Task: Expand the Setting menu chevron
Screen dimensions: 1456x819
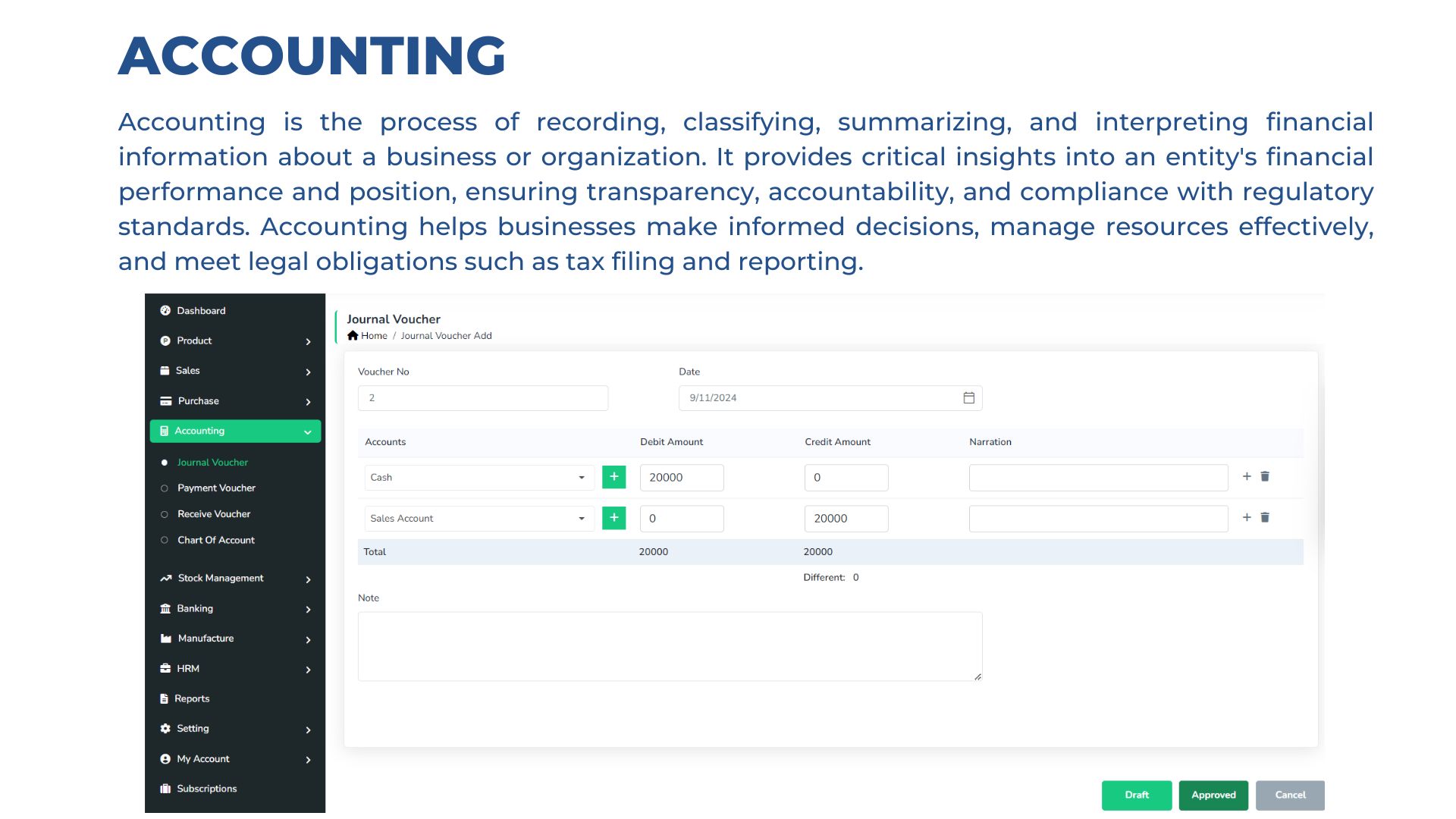Action: [x=308, y=730]
